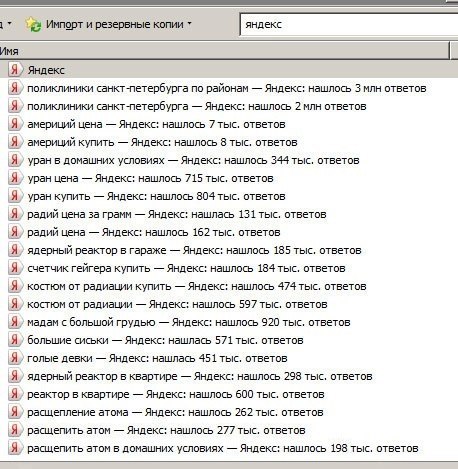Click the Import and backup star icon

click(33, 25)
